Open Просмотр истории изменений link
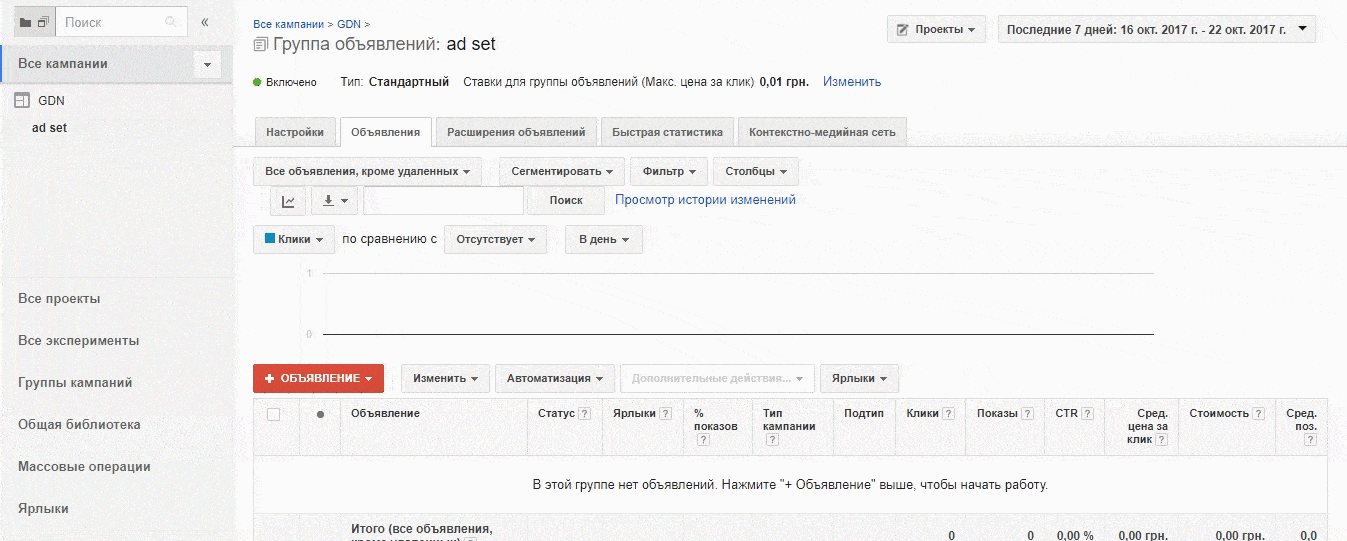Image resolution: width=1347 pixels, height=541 pixels. click(x=705, y=200)
